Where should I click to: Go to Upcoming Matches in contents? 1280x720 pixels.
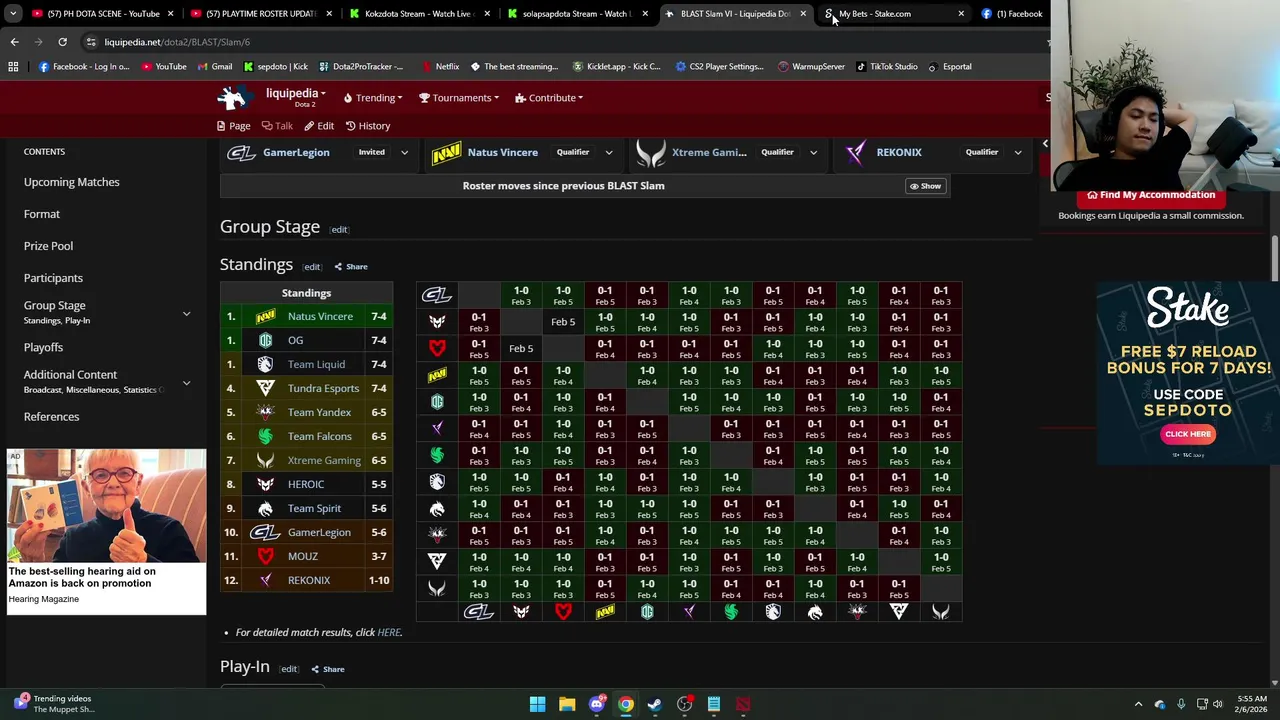[72, 182]
